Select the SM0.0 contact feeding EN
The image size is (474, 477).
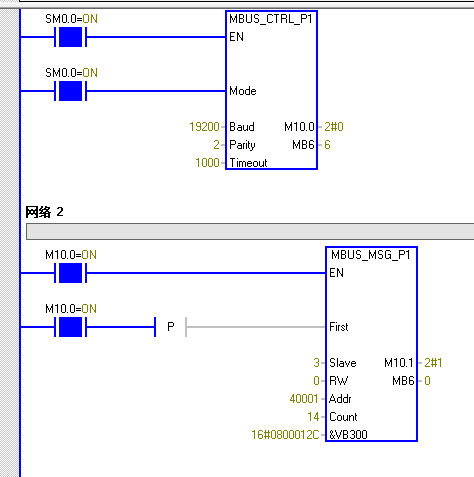click(70, 37)
